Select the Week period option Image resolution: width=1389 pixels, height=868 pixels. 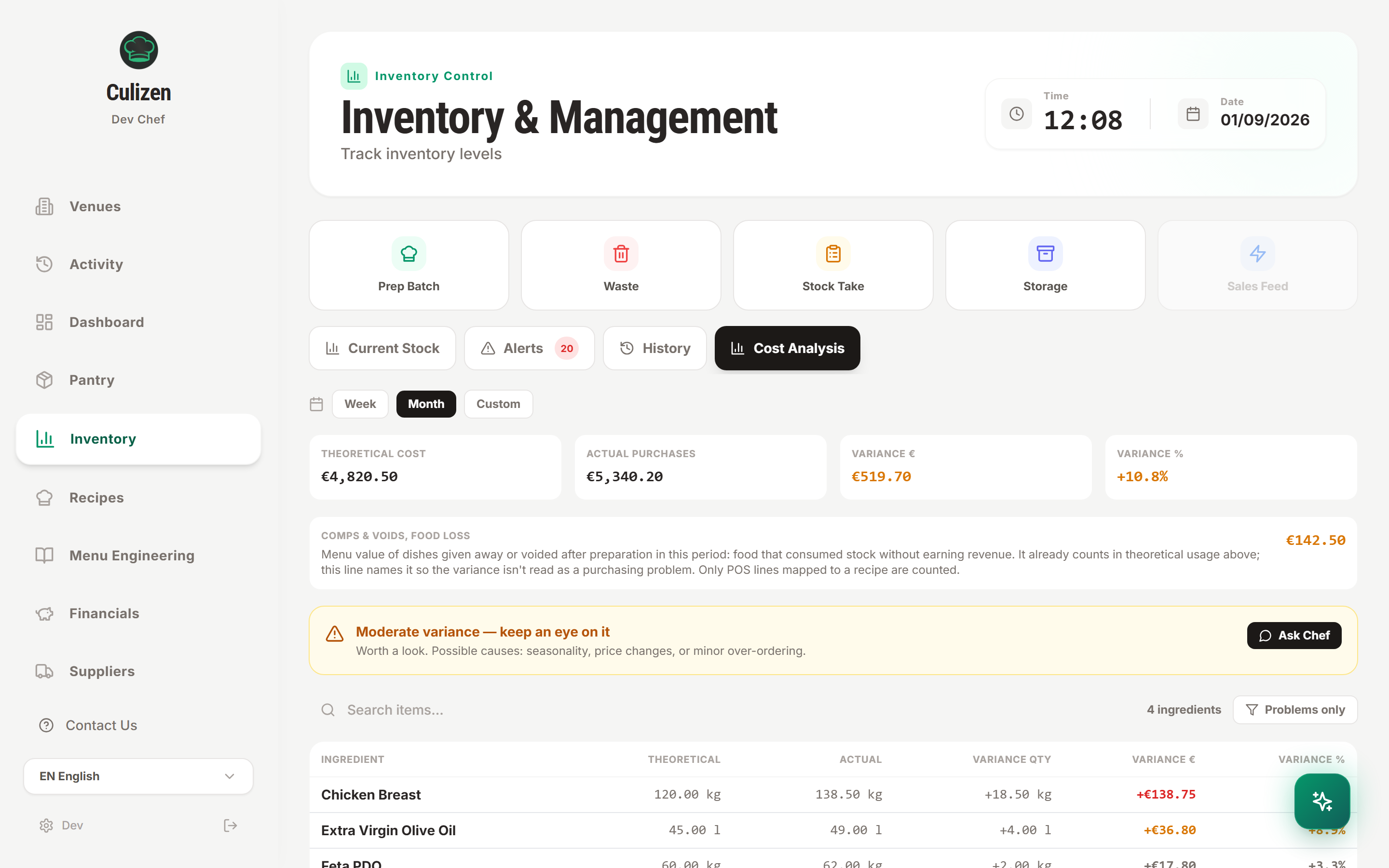tap(360, 404)
